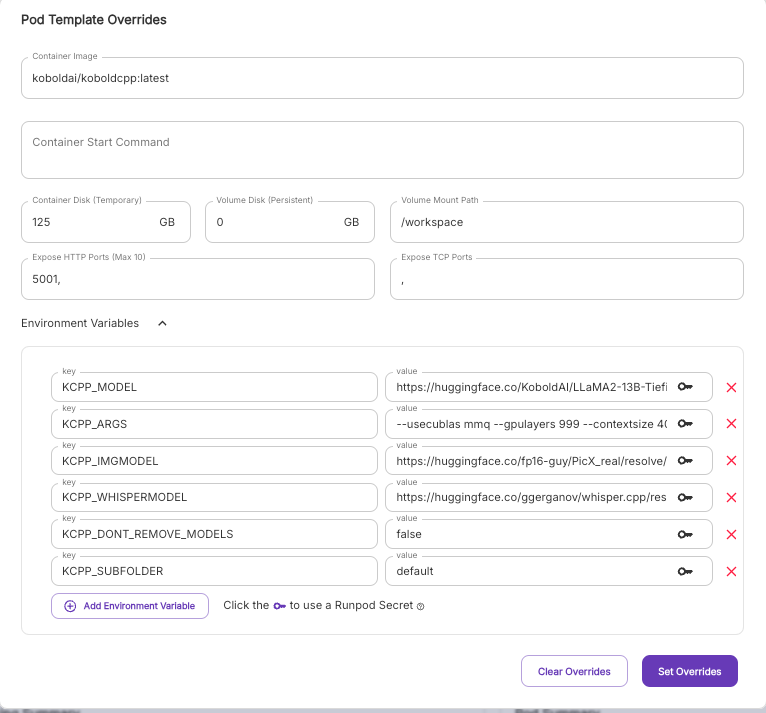The height and width of the screenshot is (713, 766).
Task: Click the Container Disk size field
Action: click(90, 222)
